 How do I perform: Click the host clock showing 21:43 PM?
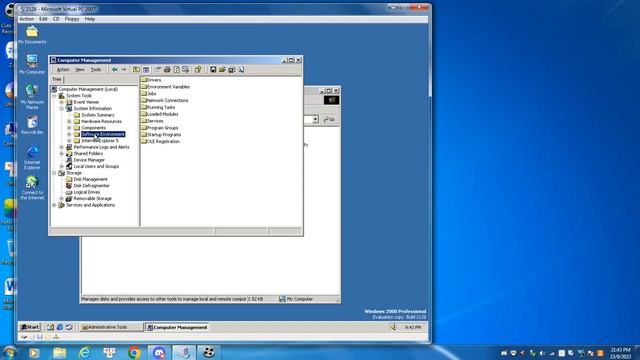(x=620, y=353)
